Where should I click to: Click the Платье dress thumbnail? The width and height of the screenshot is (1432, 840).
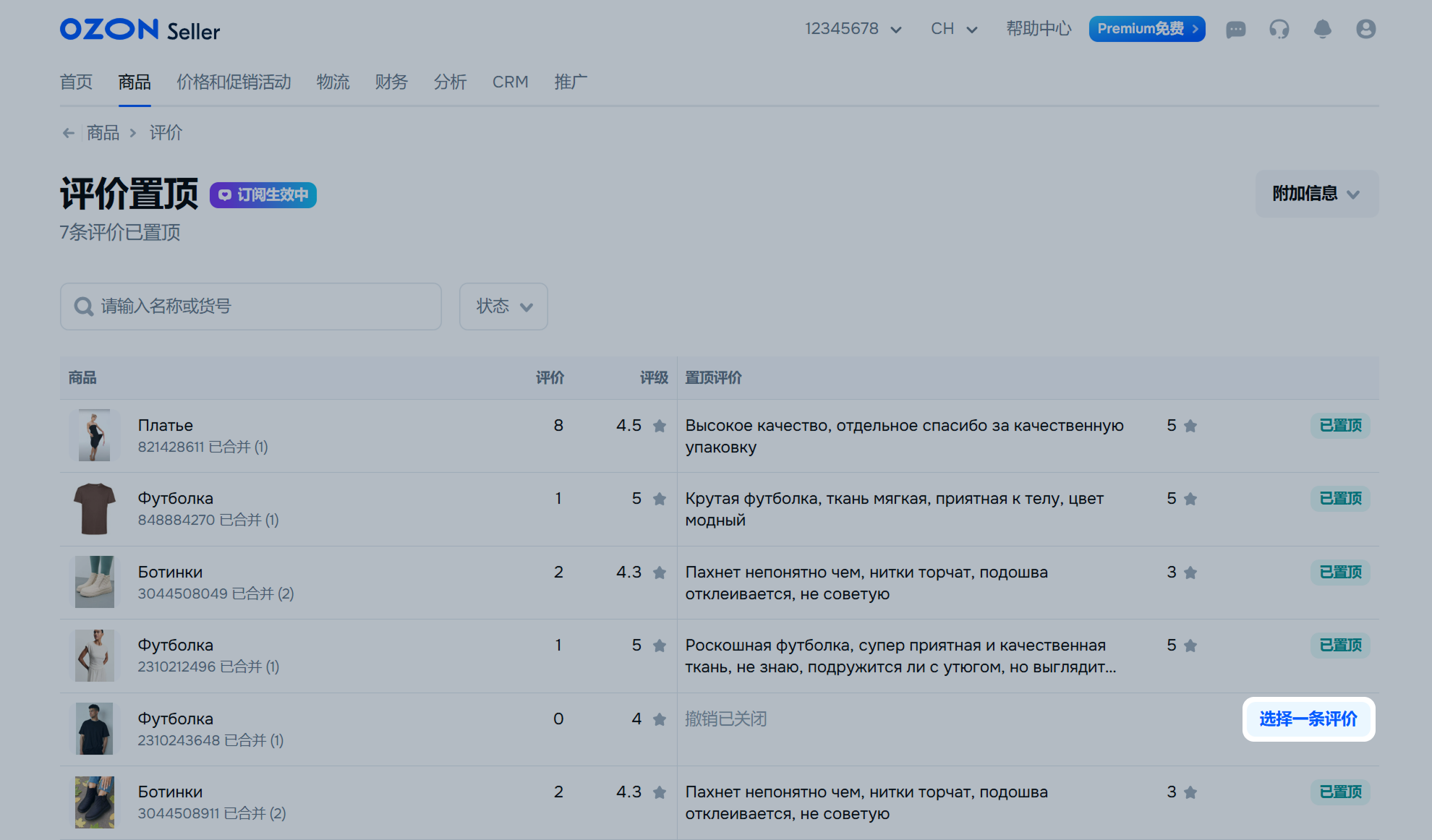click(x=94, y=436)
